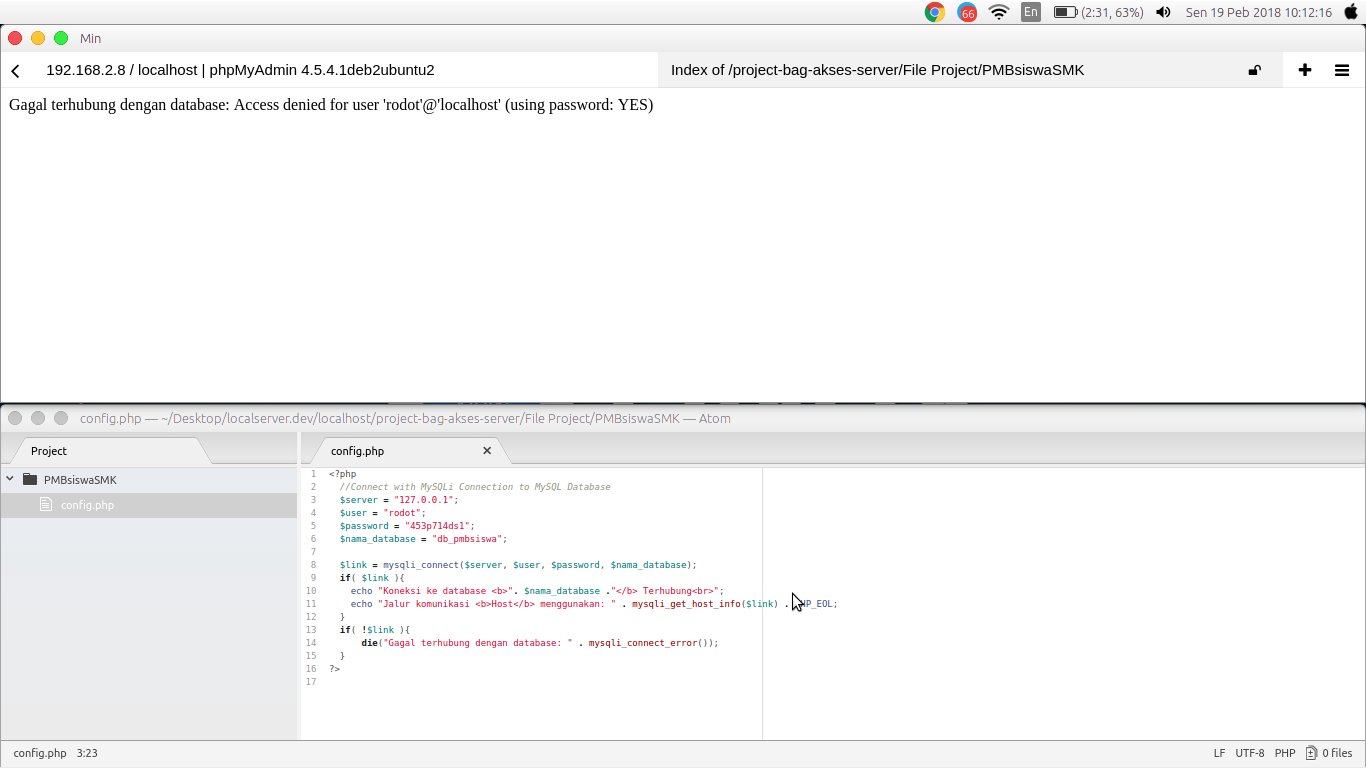Open a new tab with the plus icon
The image size is (1366, 768).
click(x=1305, y=70)
